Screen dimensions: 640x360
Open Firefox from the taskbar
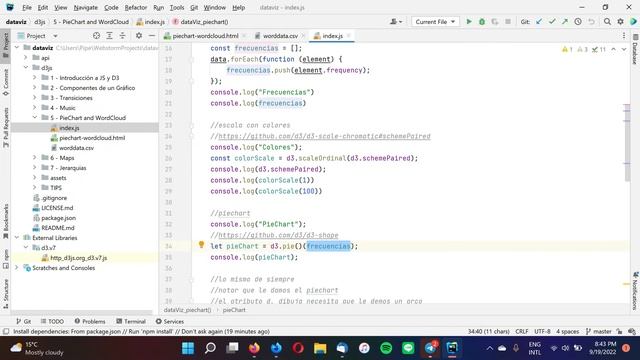click(254, 348)
